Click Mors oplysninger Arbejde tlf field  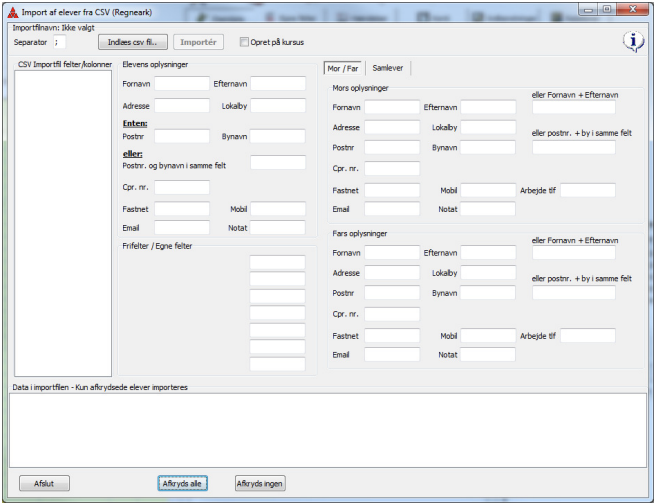click(588, 190)
